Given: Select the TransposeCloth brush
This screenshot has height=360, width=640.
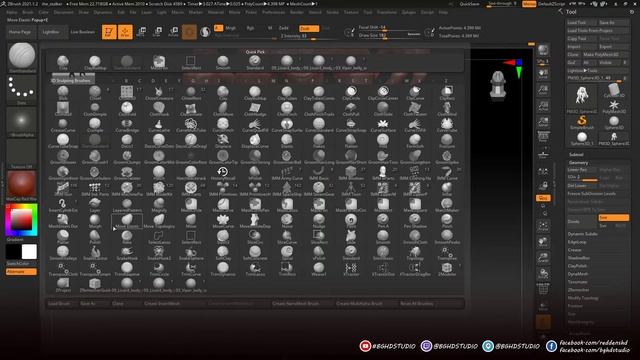Looking at the screenshot, I should pyautogui.click(x=63, y=269).
